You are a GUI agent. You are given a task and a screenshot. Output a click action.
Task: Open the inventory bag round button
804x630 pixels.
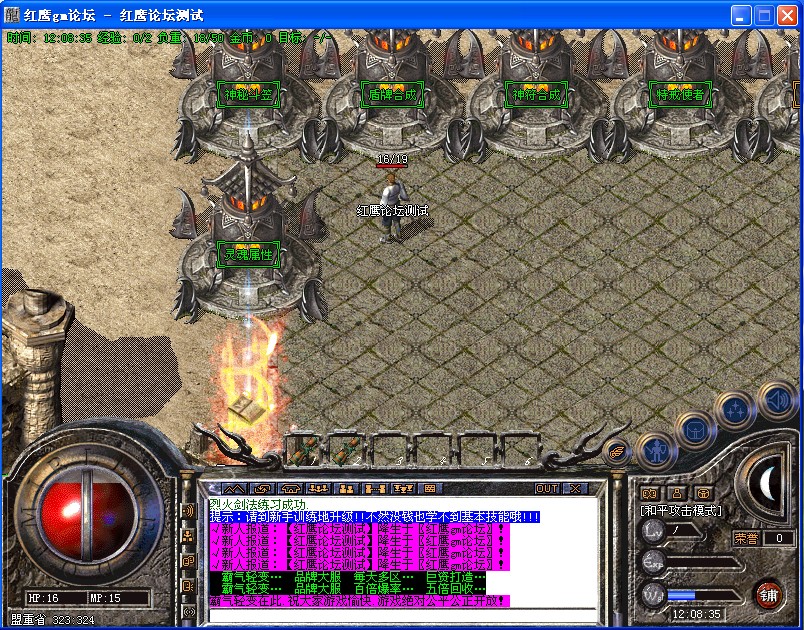(x=695, y=428)
